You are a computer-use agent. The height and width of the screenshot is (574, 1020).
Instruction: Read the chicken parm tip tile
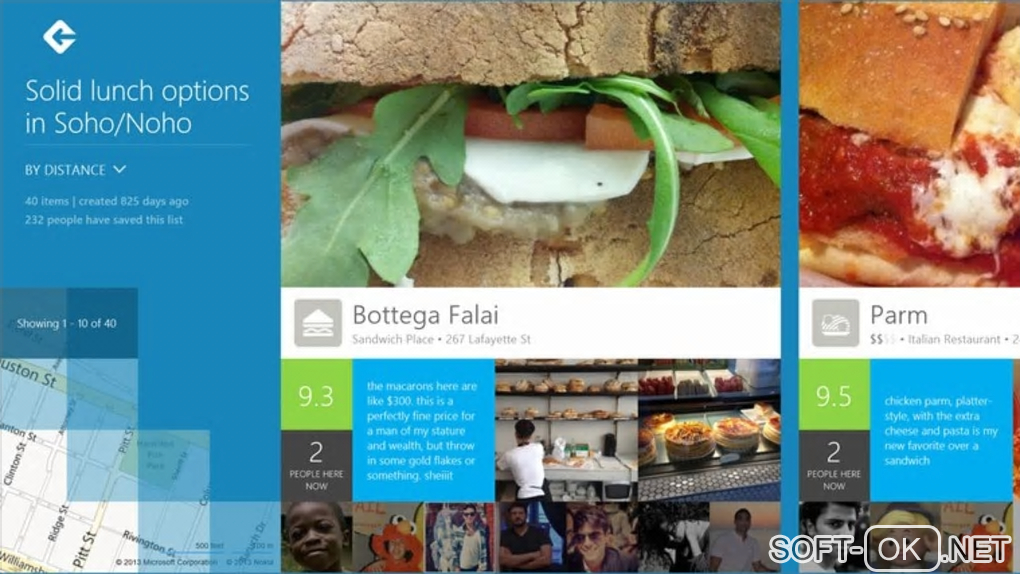(x=941, y=430)
